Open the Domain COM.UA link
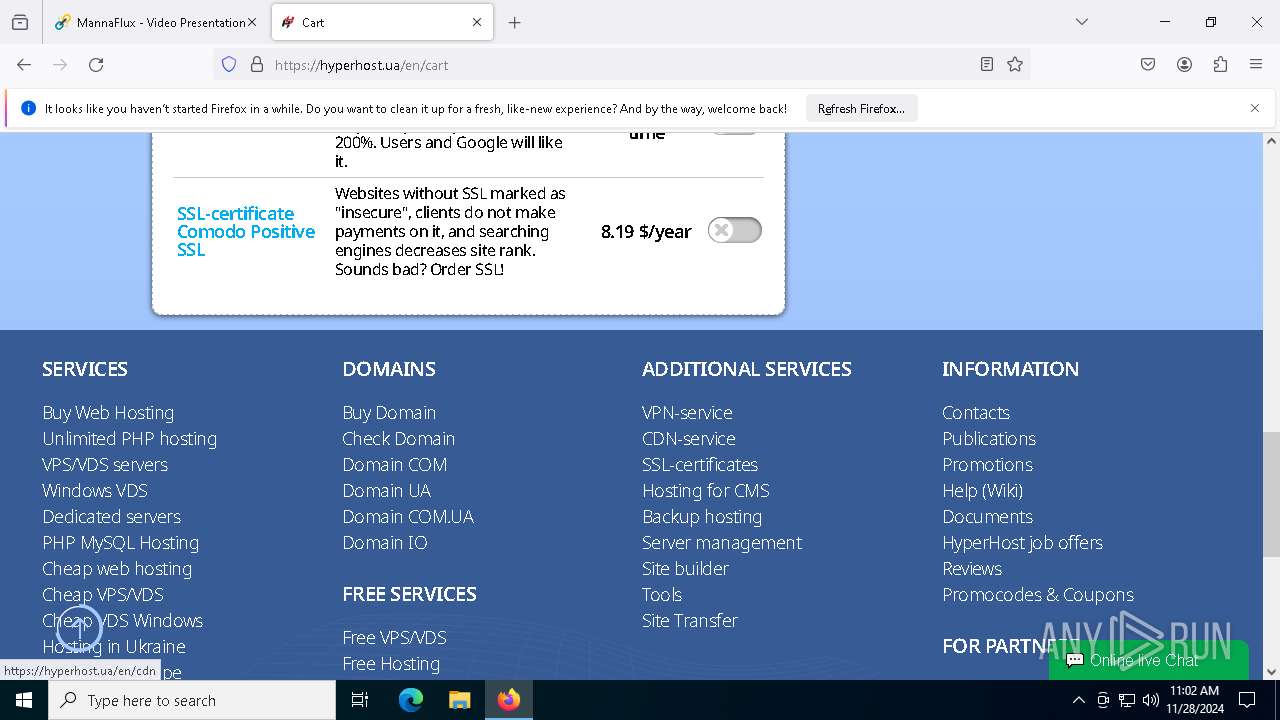The width and height of the screenshot is (1280, 720). pos(408,516)
